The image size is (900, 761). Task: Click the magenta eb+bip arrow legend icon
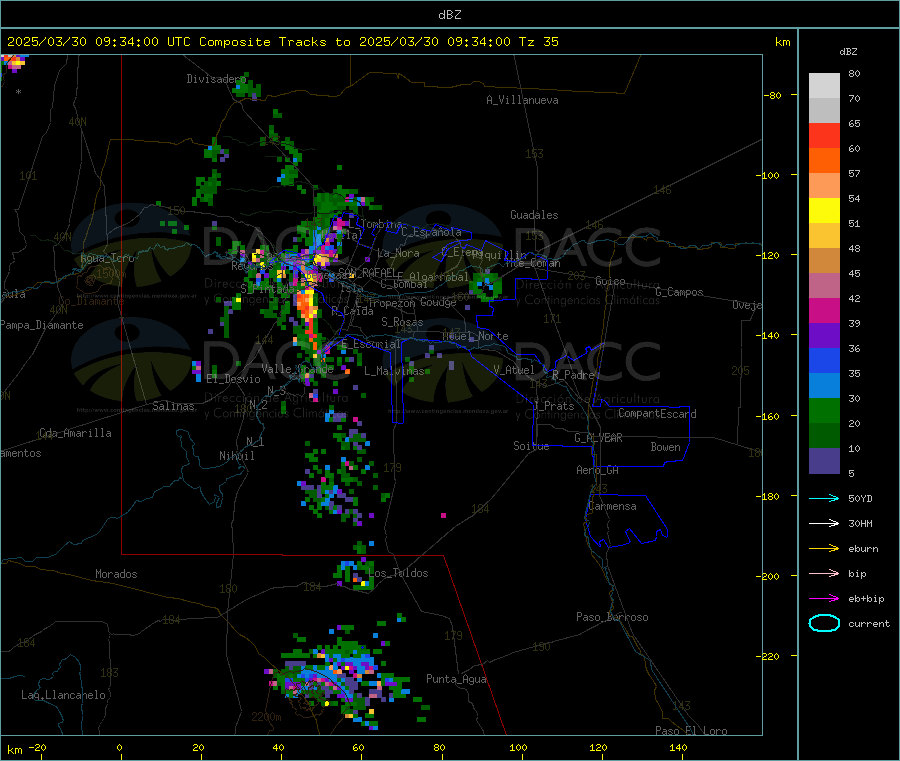[x=824, y=599]
